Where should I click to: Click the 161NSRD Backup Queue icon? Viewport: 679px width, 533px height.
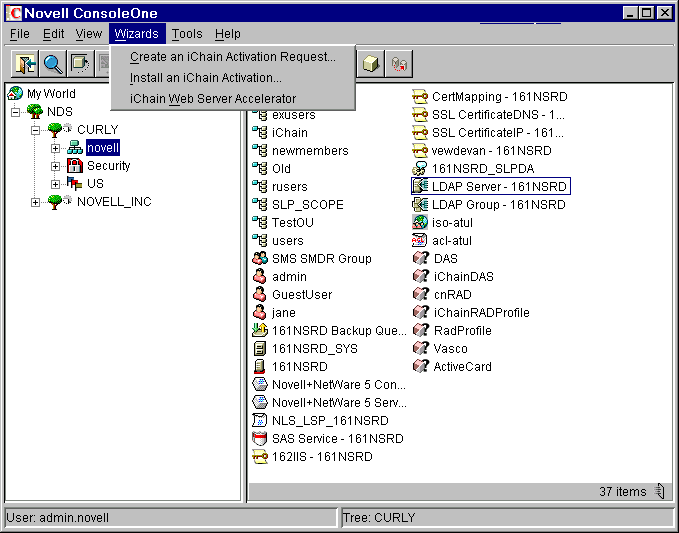click(260, 330)
